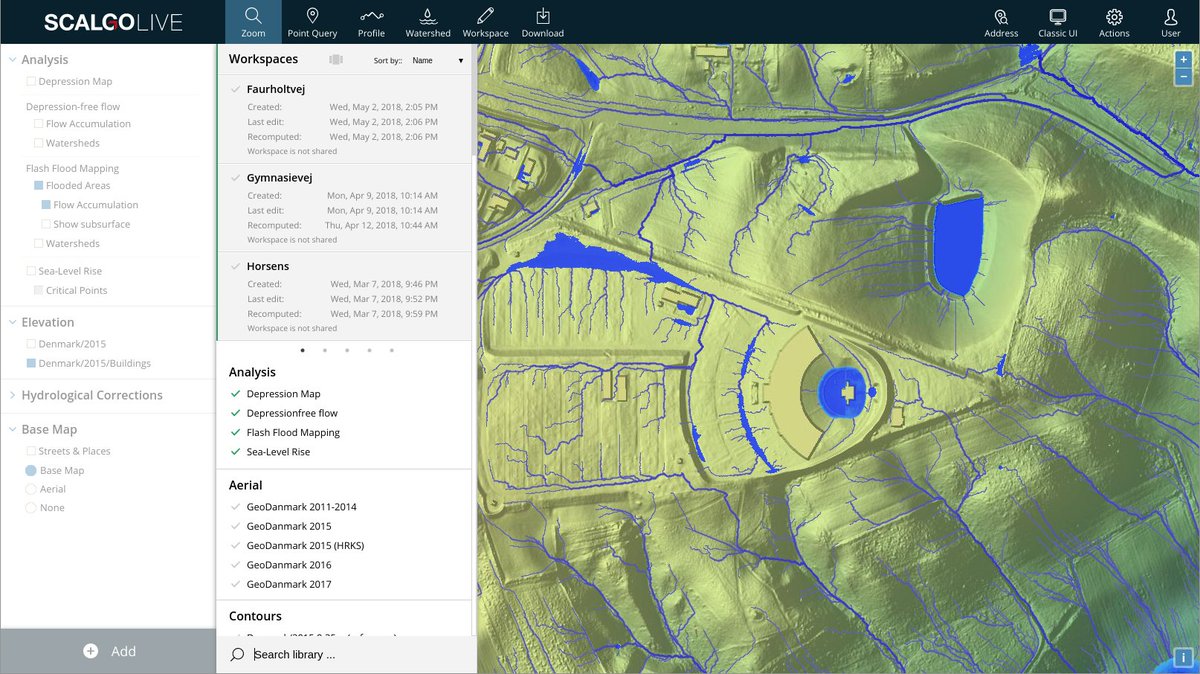Click the map icon beside Workspaces heading
This screenshot has height=674, width=1200.
(x=336, y=60)
